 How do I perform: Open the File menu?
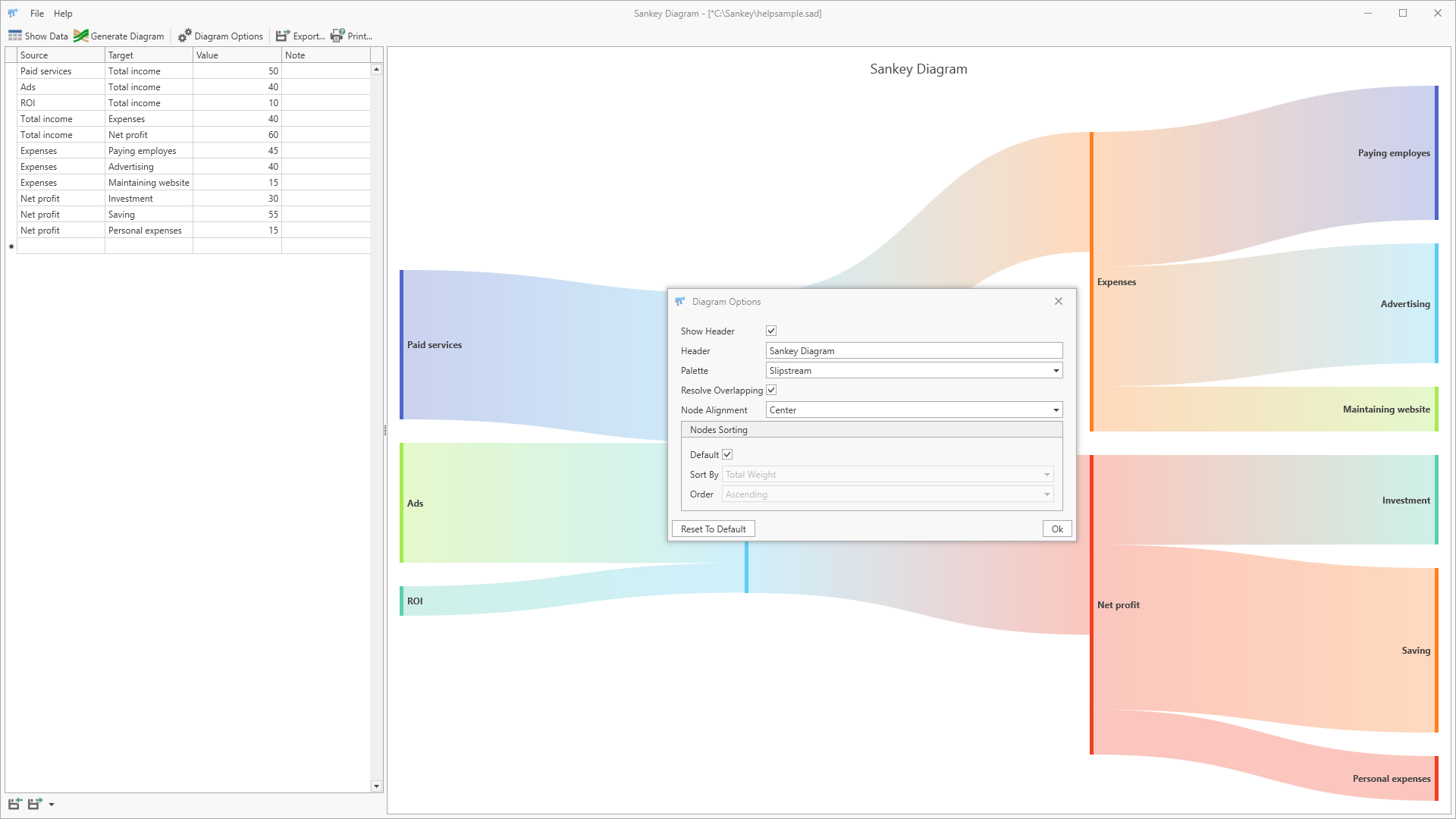point(36,13)
